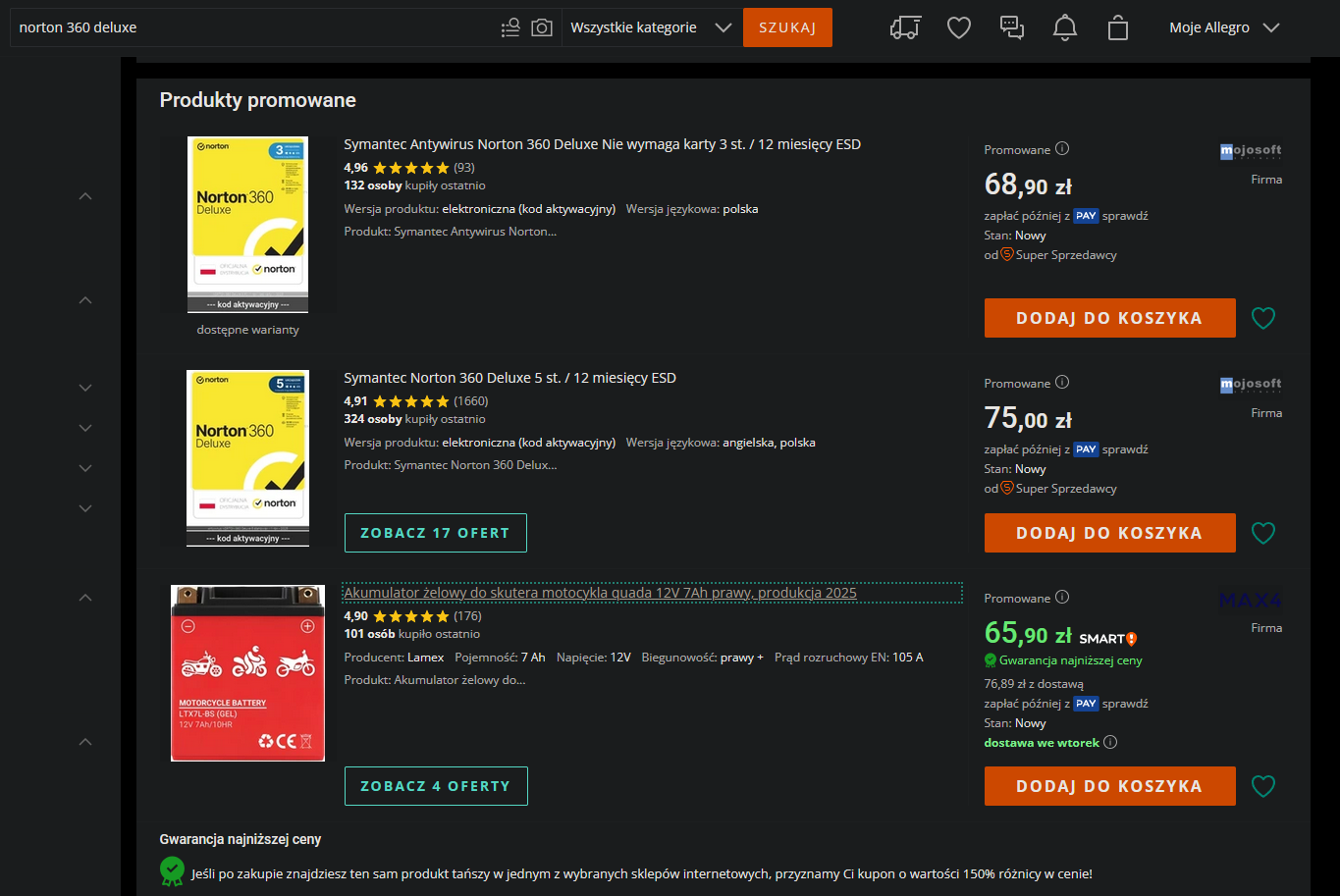This screenshot has height=896, width=1340.
Task: Click ZOBACZ 4 OFERTY button
Action: [x=436, y=786]
